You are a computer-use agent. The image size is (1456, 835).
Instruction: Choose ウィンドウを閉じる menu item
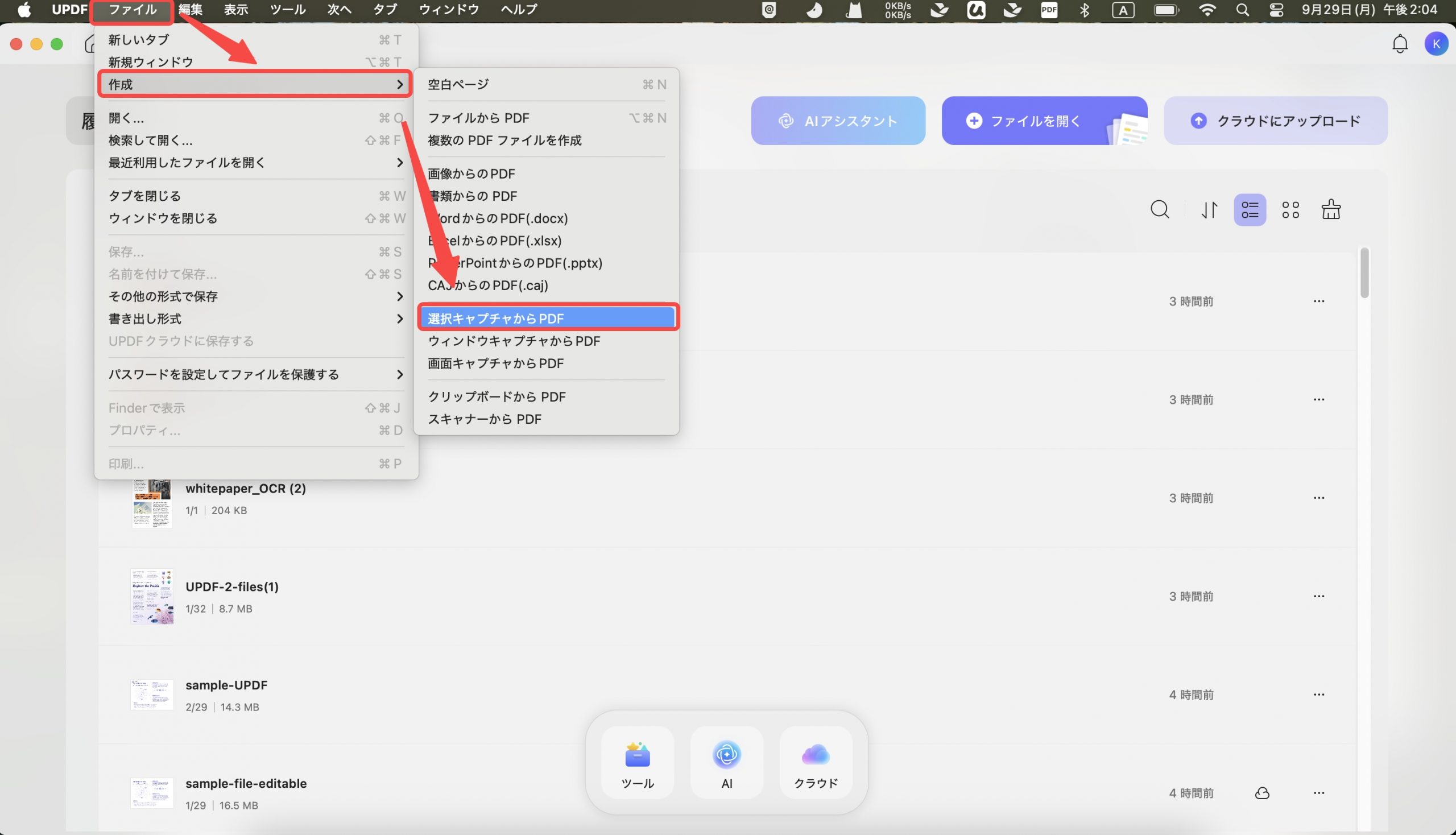click(256, 218)
